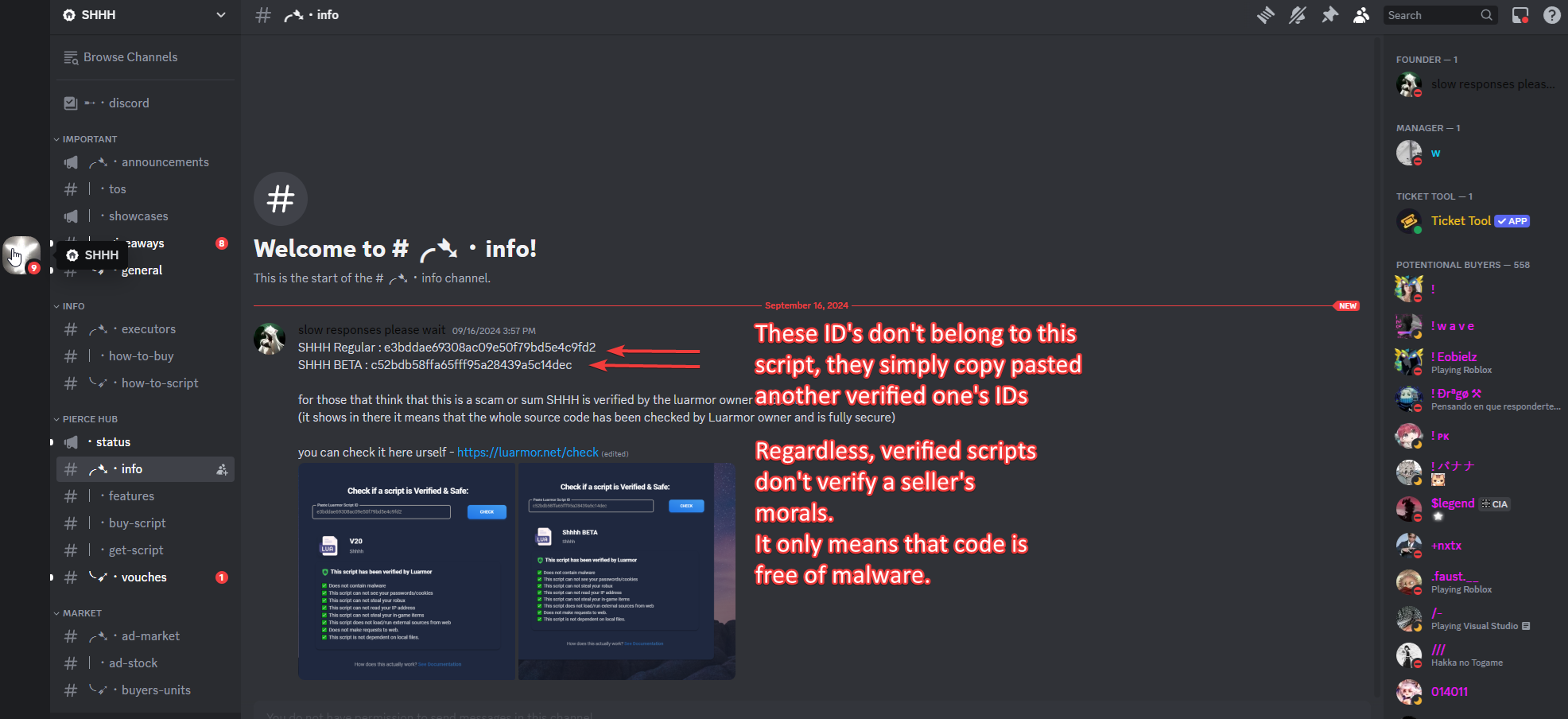Open the Threads icon in header
The image size is (1568, 719).
pyautogui.click(x=1266, y=15)
